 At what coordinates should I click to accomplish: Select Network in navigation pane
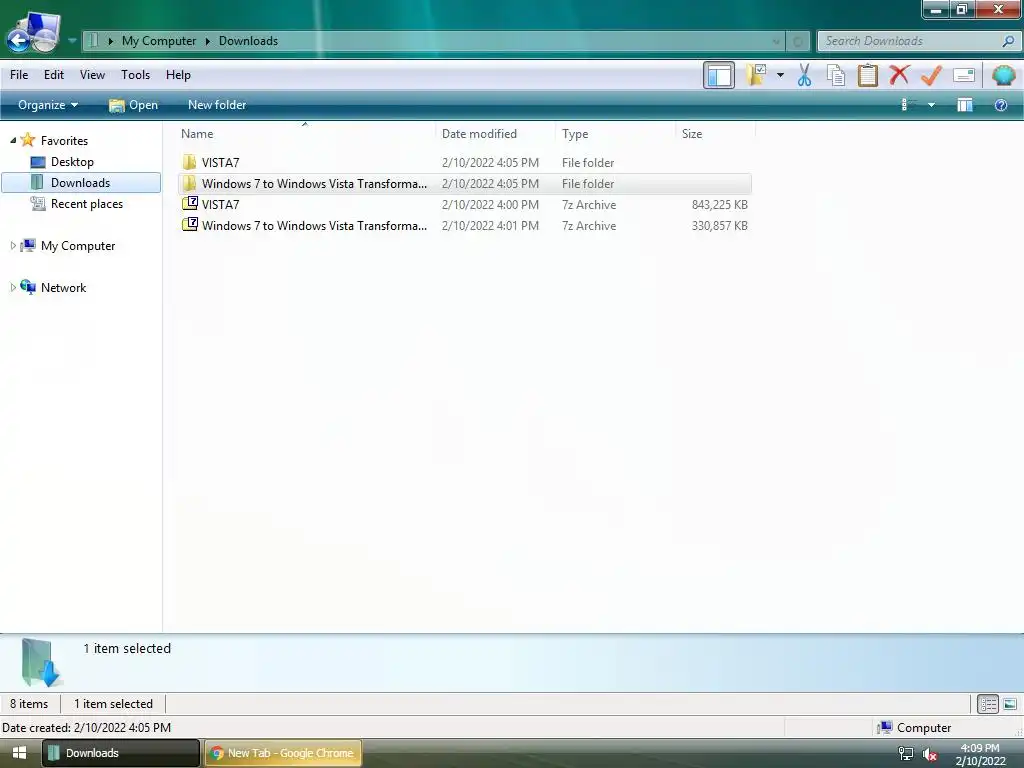point(63,287)
